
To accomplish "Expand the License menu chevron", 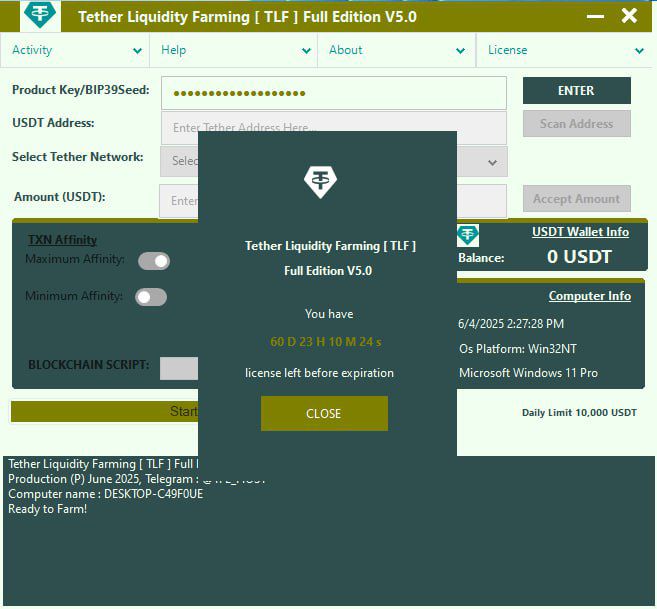I will click(x=639, y=50).
